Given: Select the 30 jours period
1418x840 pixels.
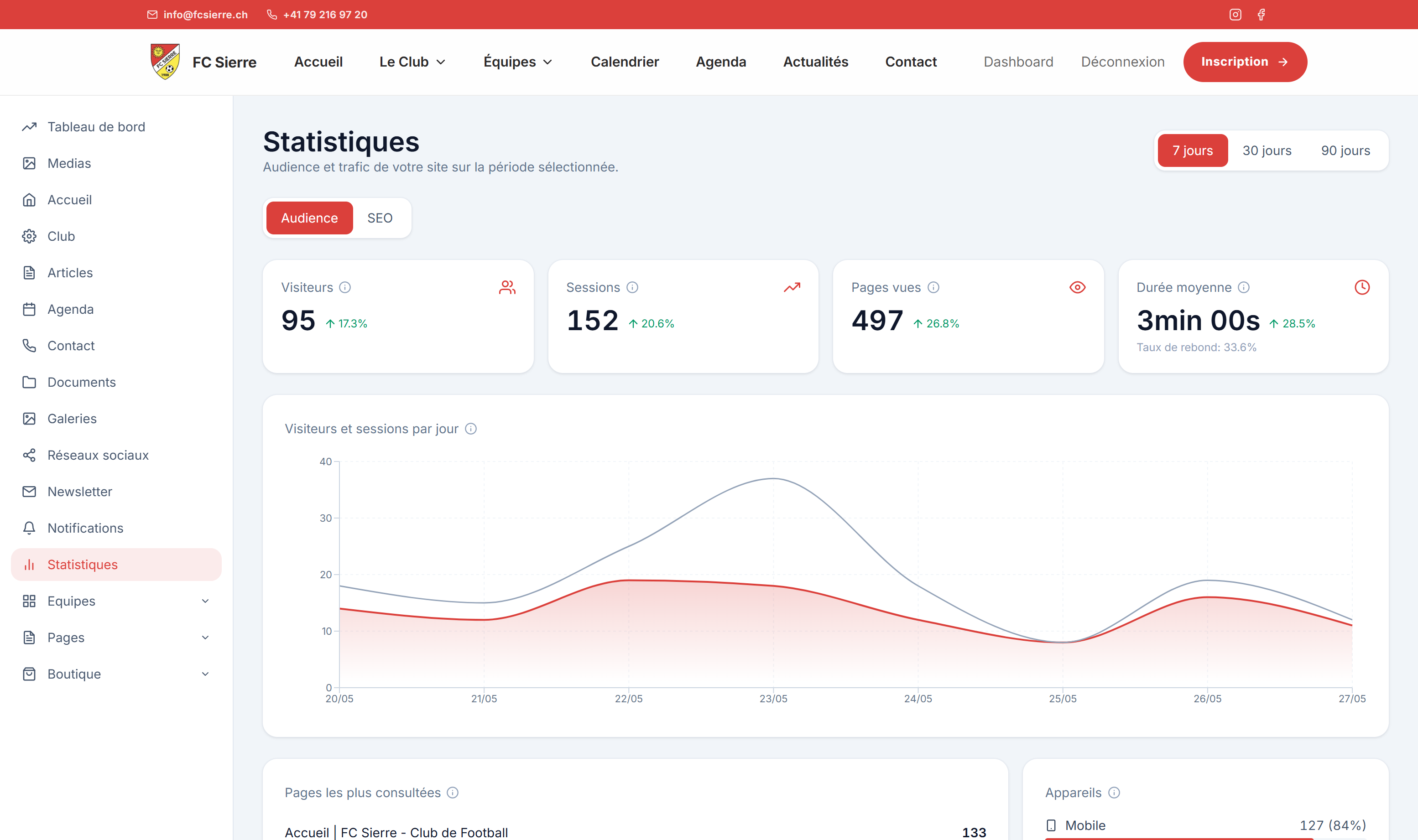Looking at the screenshot, I should (x=1267, y=150).
